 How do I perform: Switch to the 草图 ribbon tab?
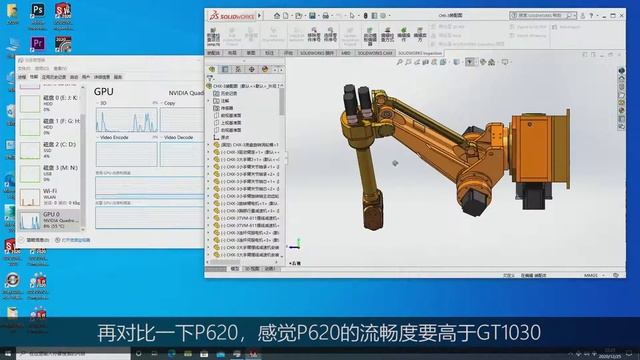[251, 53]
